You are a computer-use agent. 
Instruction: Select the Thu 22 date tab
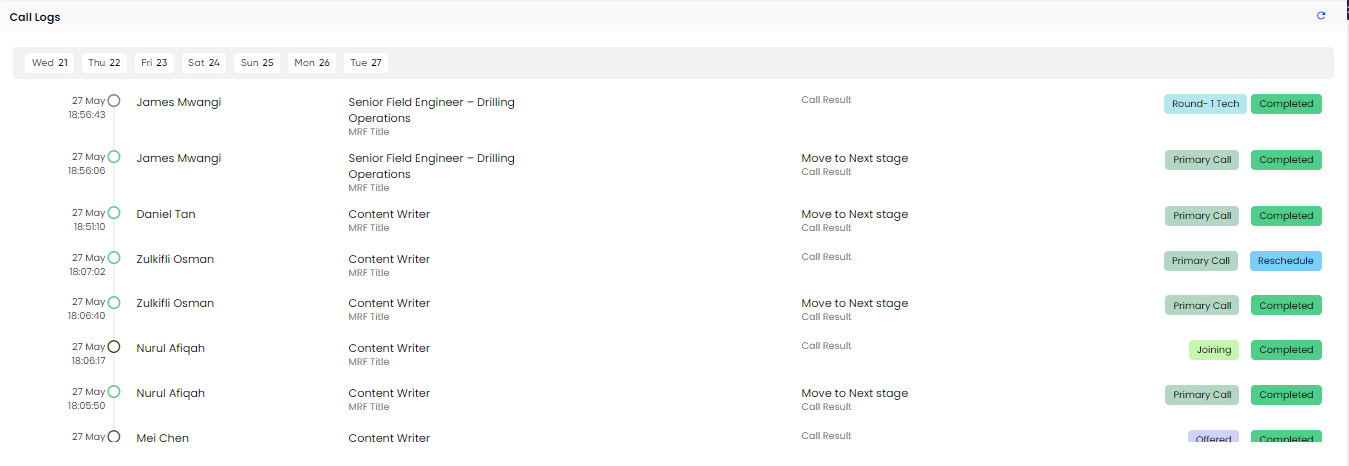click(104, 63)
